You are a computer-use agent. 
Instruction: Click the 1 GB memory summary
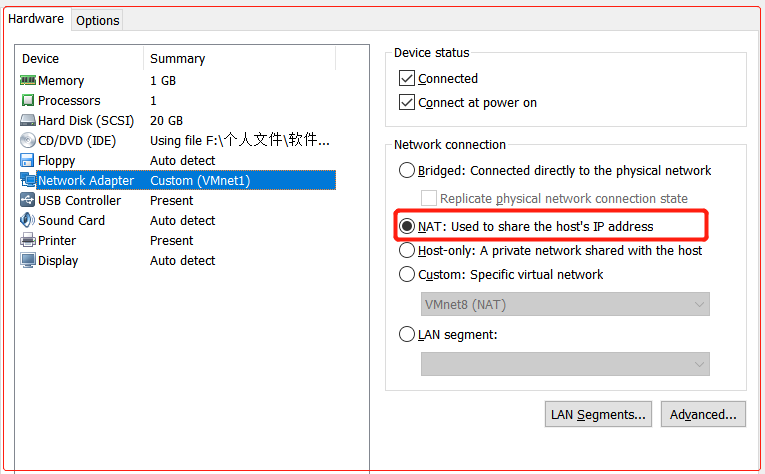click(x=163, y=80)
